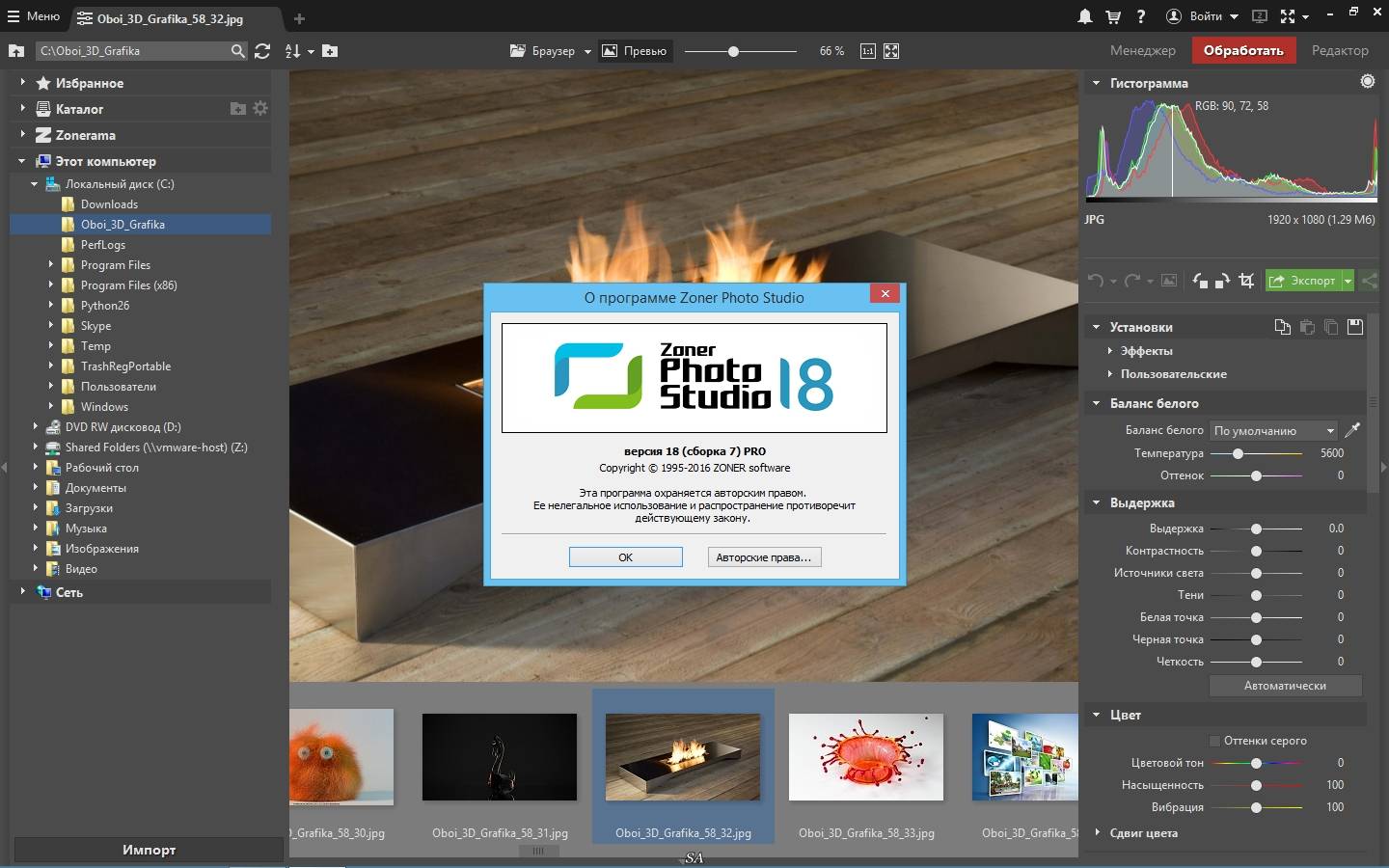Expand Program Files folder node

point(51,264)
